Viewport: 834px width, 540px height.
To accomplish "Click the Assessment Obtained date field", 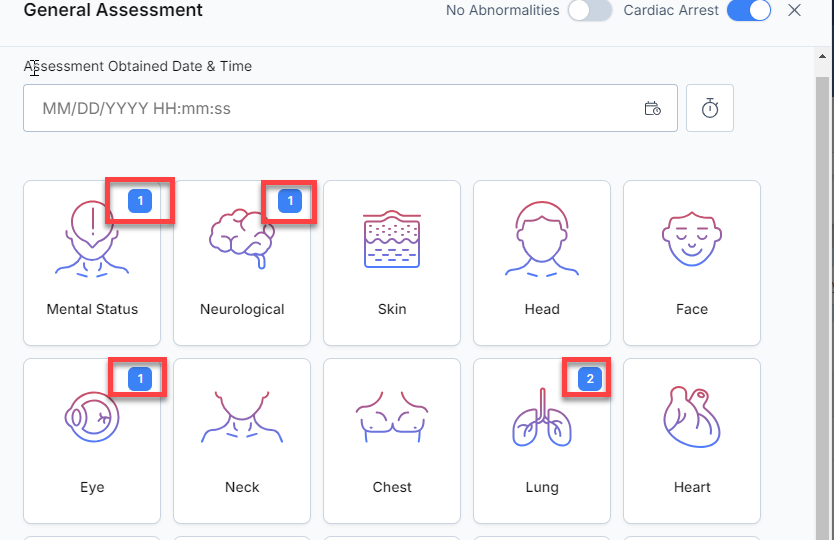I will 351,108.
